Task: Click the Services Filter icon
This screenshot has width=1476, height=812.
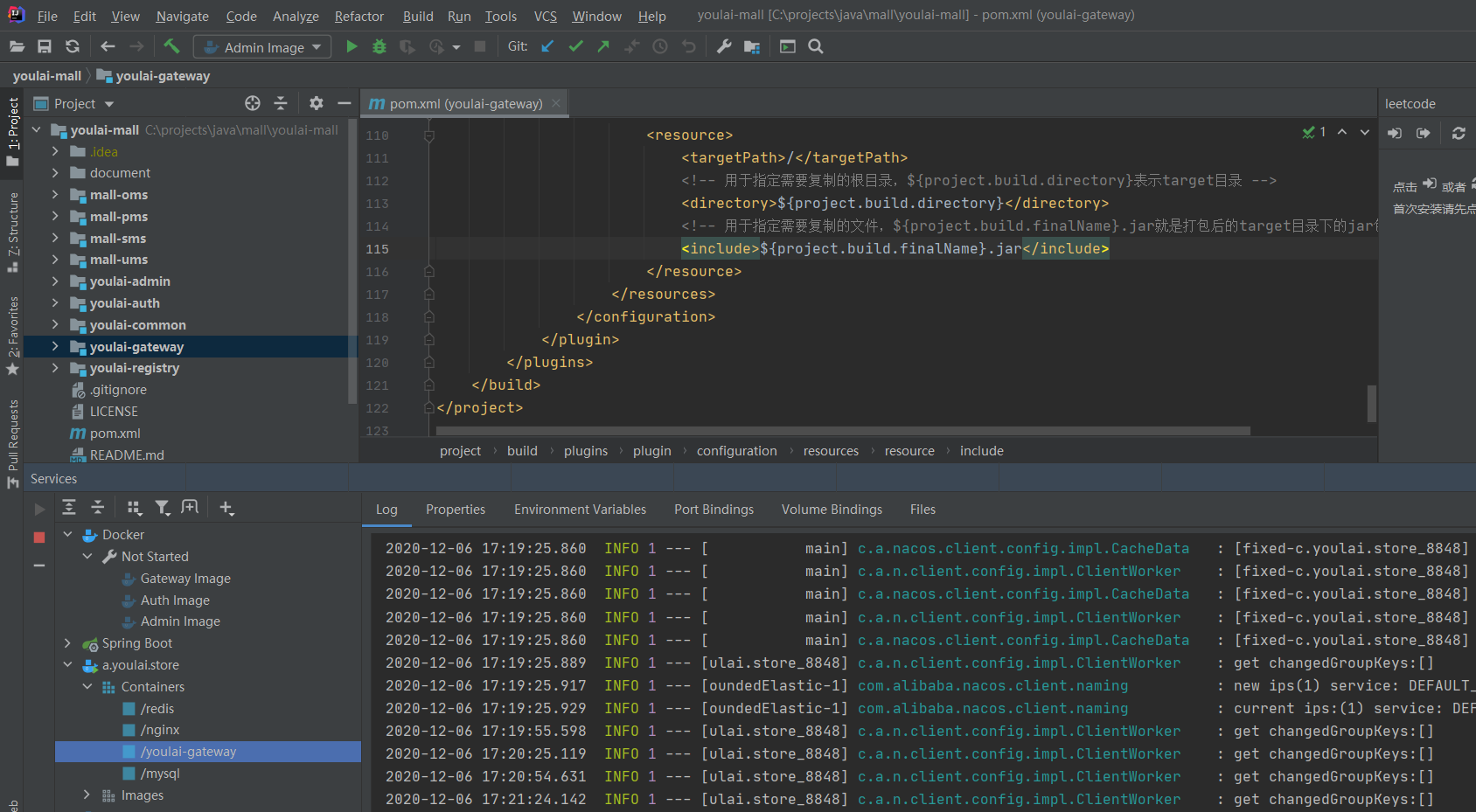Action: [162, 507]
